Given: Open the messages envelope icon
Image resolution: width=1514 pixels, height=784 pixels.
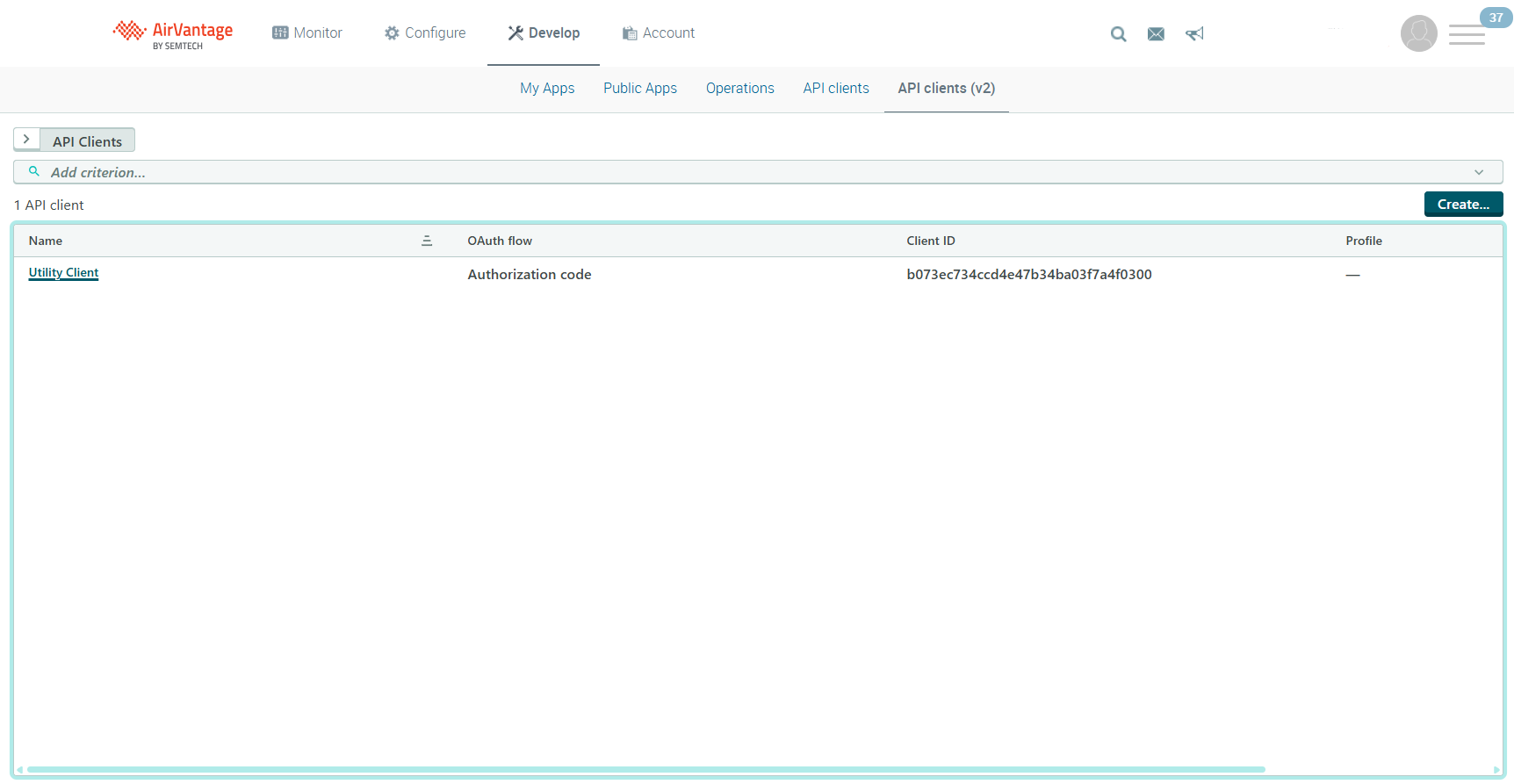Looking at the screenshot, I should (x=1156, y=34).
